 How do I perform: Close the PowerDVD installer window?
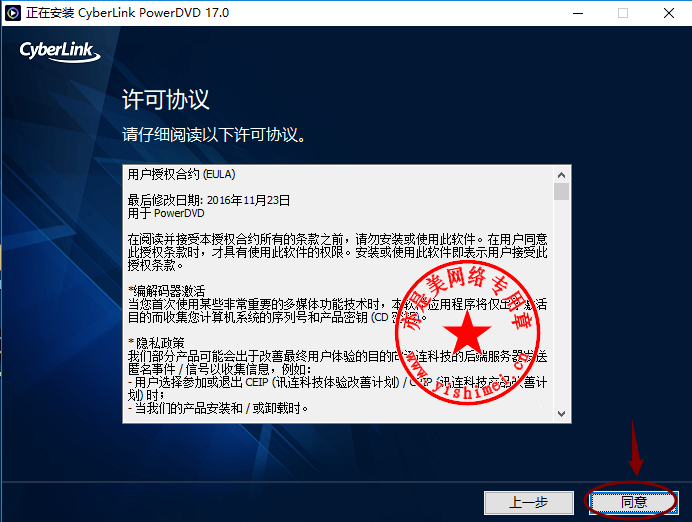tap(669, 13)
